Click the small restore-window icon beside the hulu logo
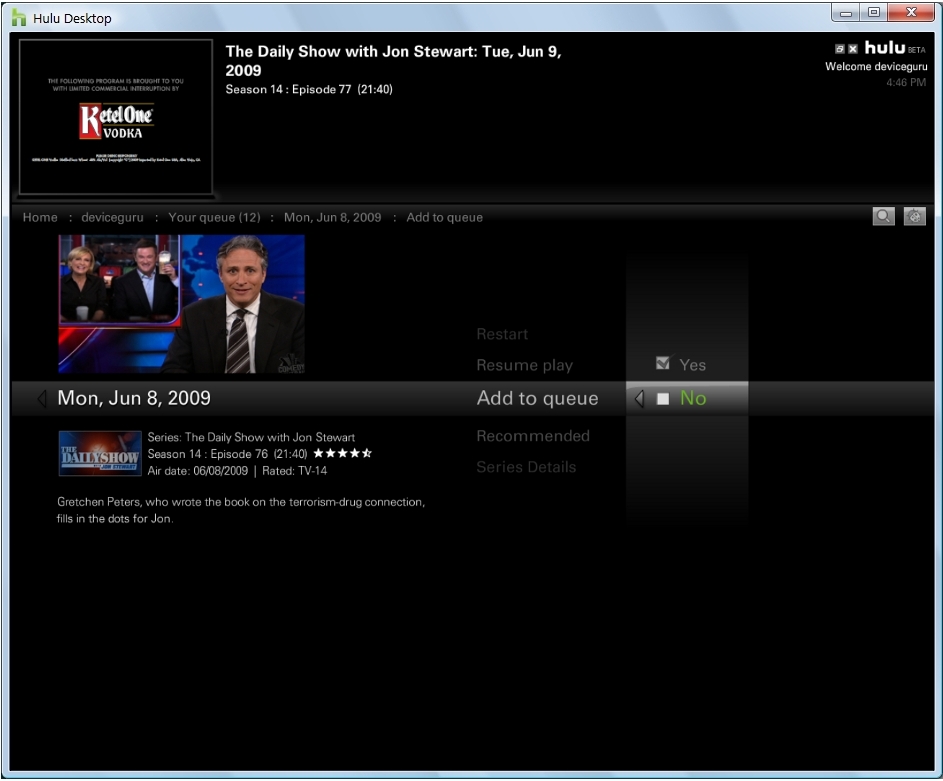The width and height of the screenshot is (943, 781). point(840,49)
